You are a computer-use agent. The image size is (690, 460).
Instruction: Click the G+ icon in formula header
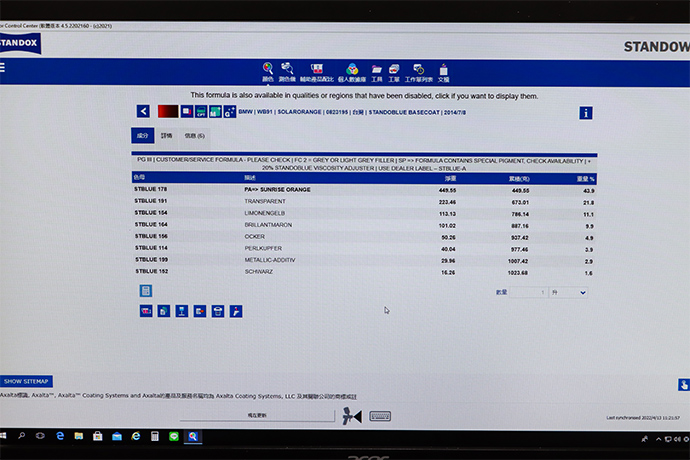230,111
